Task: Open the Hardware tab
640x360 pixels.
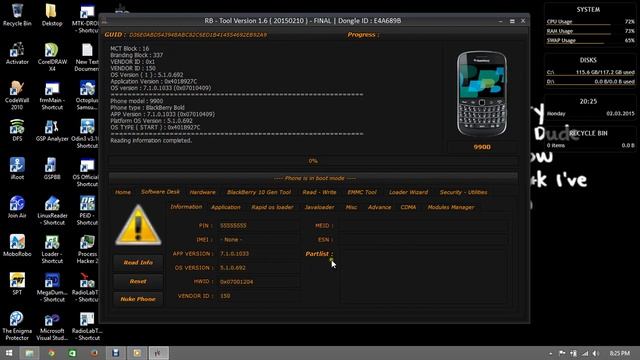Action: (x=202, y=192)
